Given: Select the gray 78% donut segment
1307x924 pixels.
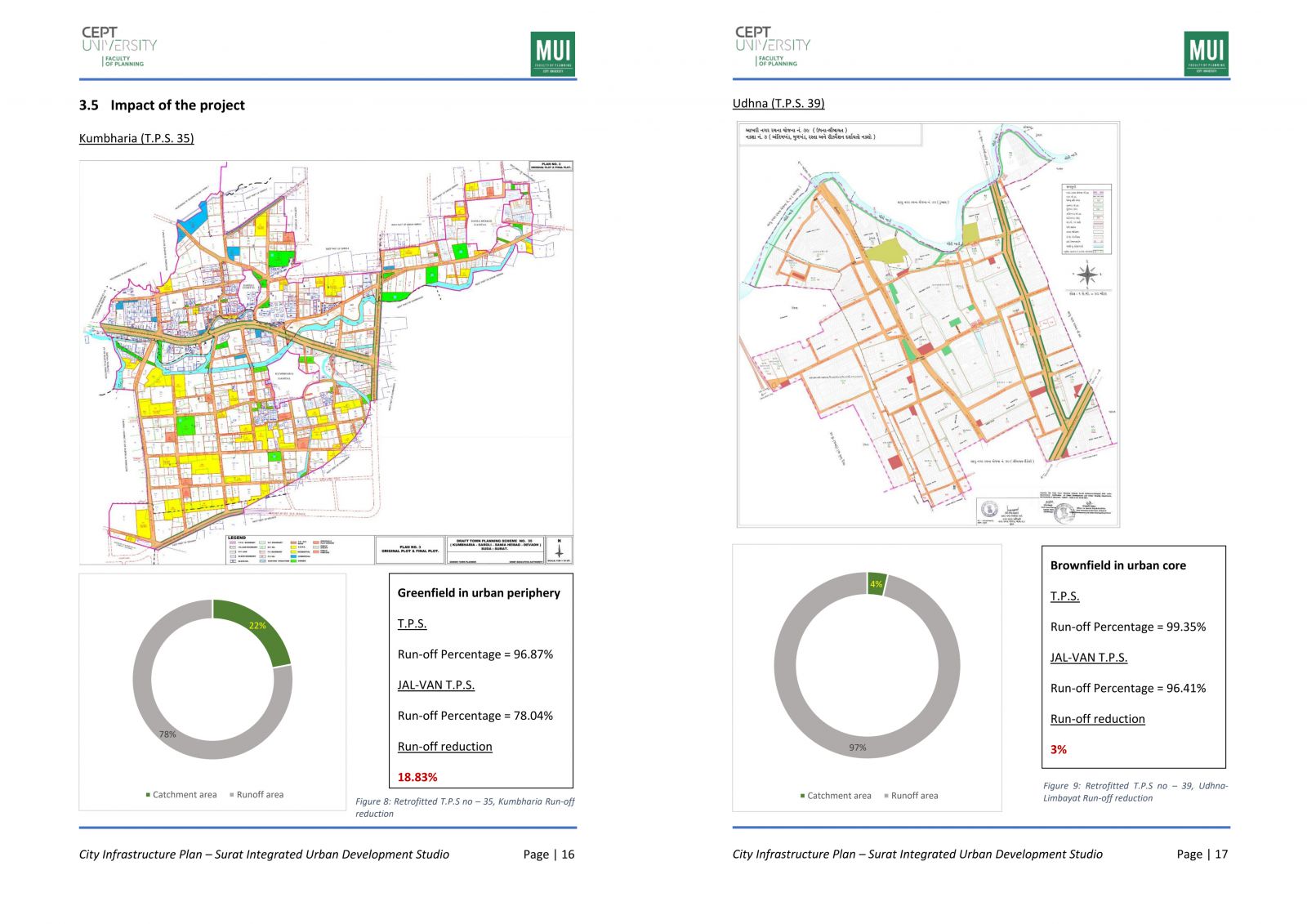Looking at the screenshot, I should click(167, 734).
